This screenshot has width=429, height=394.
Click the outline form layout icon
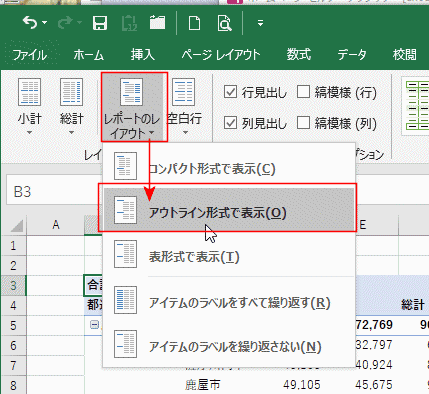125,210
